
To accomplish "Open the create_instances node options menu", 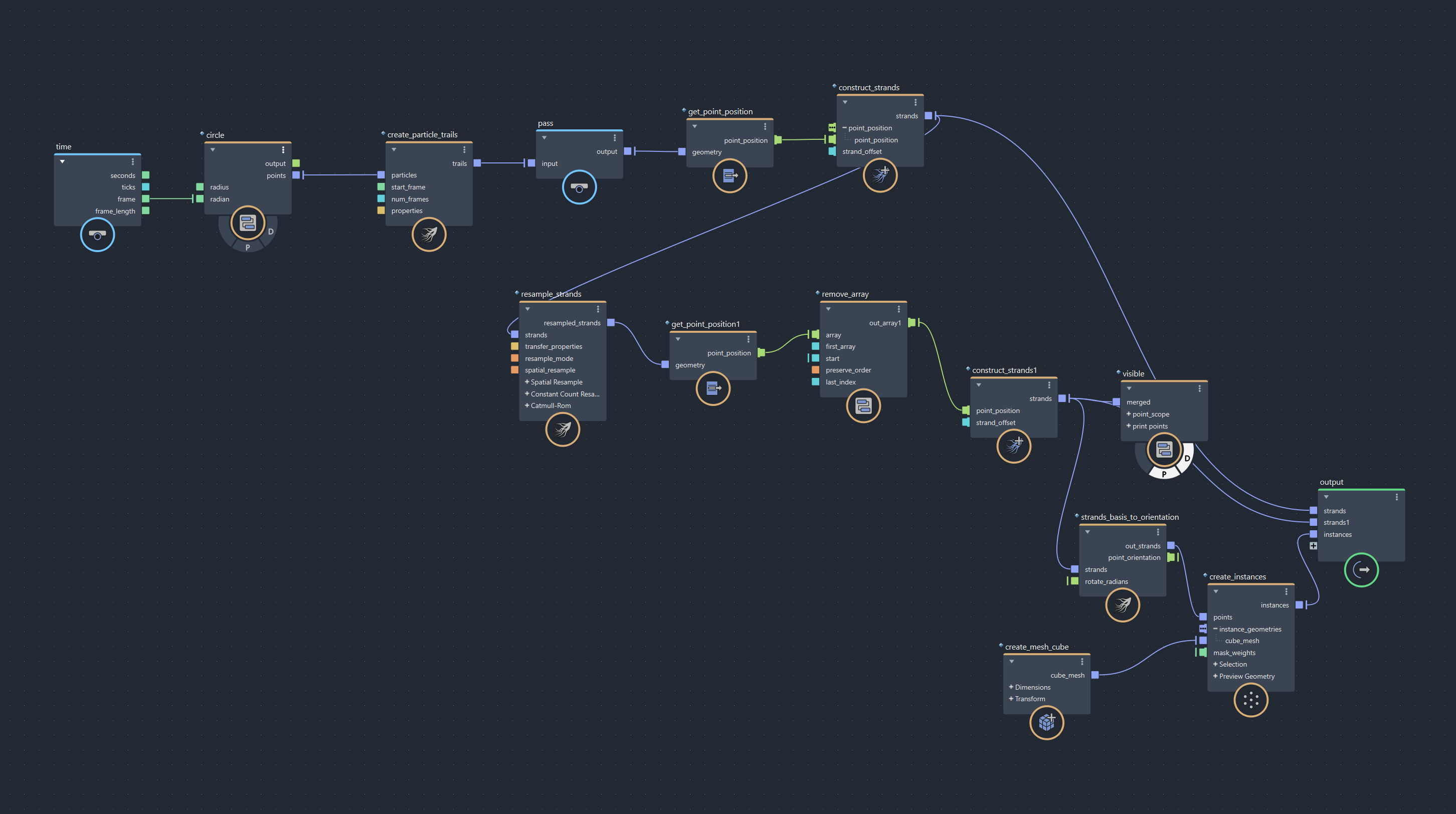I will 1287,591.
